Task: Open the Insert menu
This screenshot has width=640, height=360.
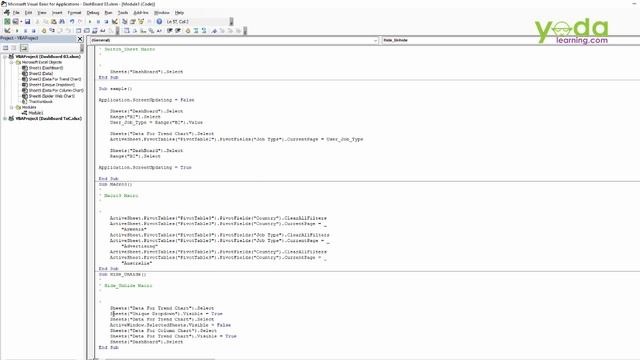Action: (57, 13)
